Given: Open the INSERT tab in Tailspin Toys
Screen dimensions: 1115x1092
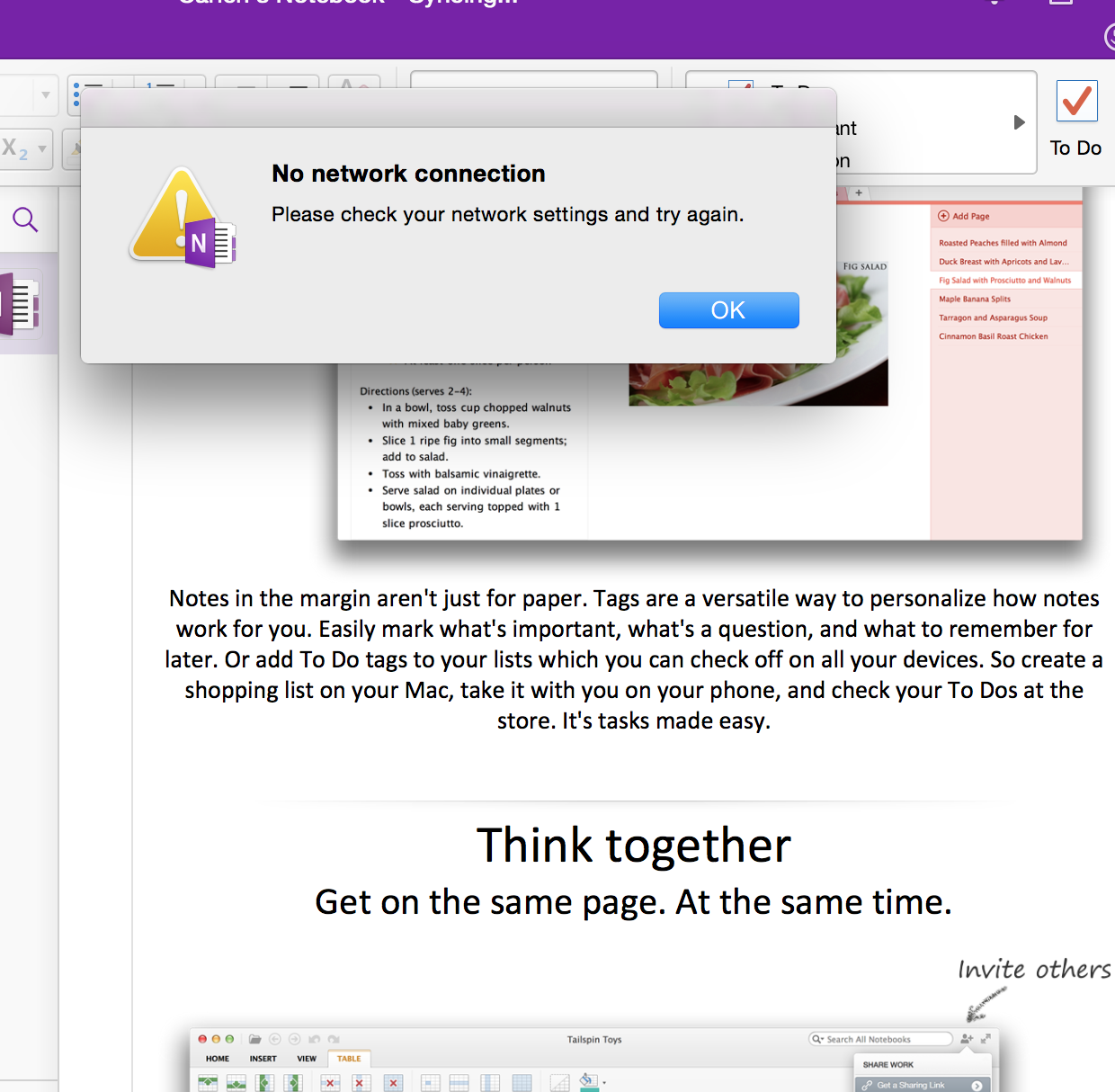Looking at the screenshot, I should click(x=263, y=1059).
